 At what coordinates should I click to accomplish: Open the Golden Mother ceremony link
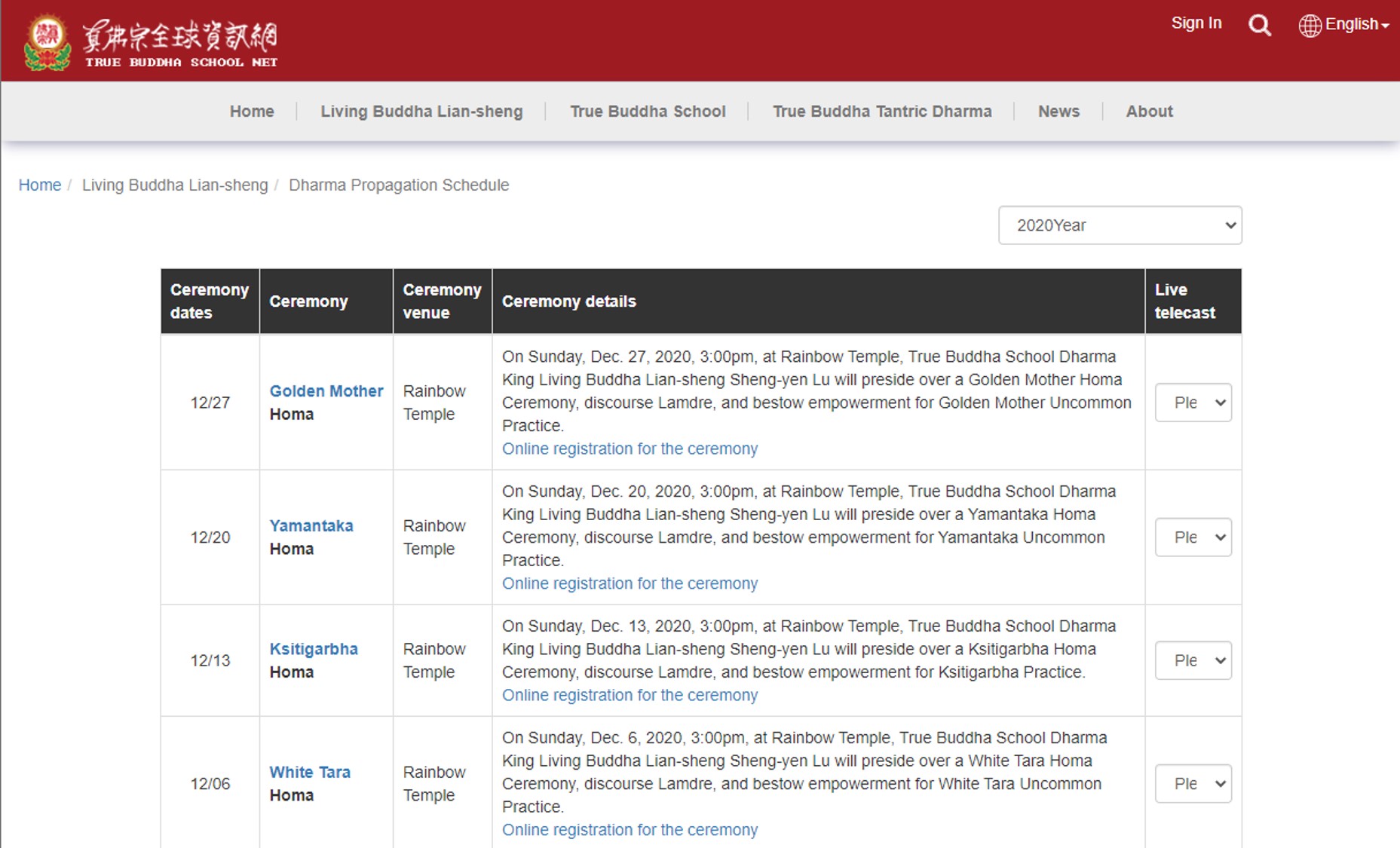pyautogui.click(x=326, y=391)
